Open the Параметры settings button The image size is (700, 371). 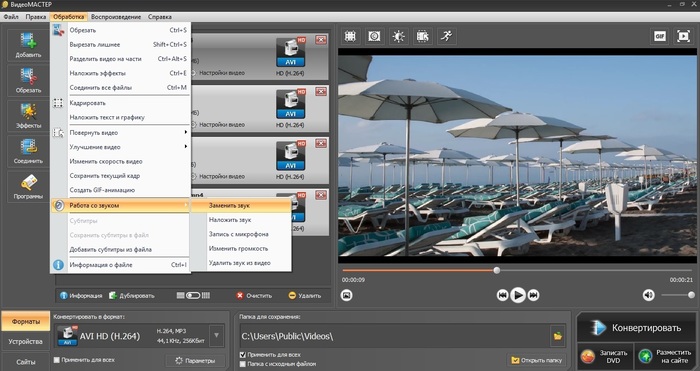coord(195,361)
